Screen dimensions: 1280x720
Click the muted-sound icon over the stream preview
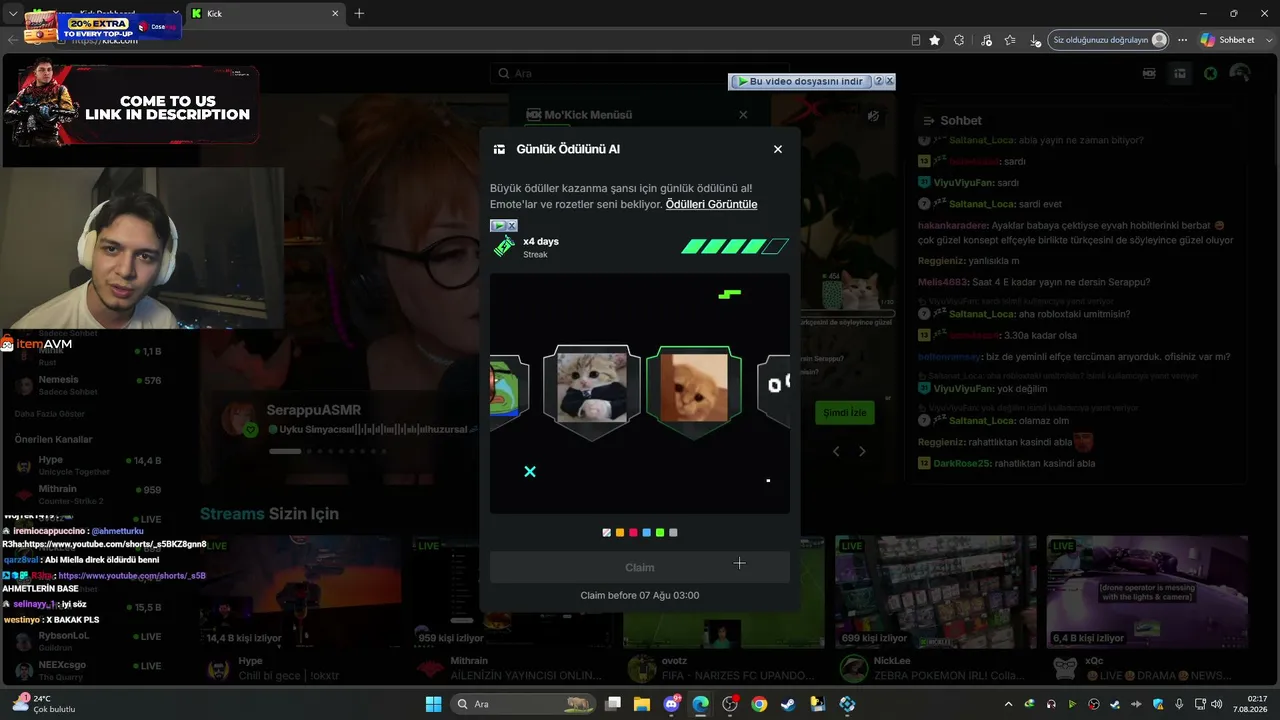873,116
